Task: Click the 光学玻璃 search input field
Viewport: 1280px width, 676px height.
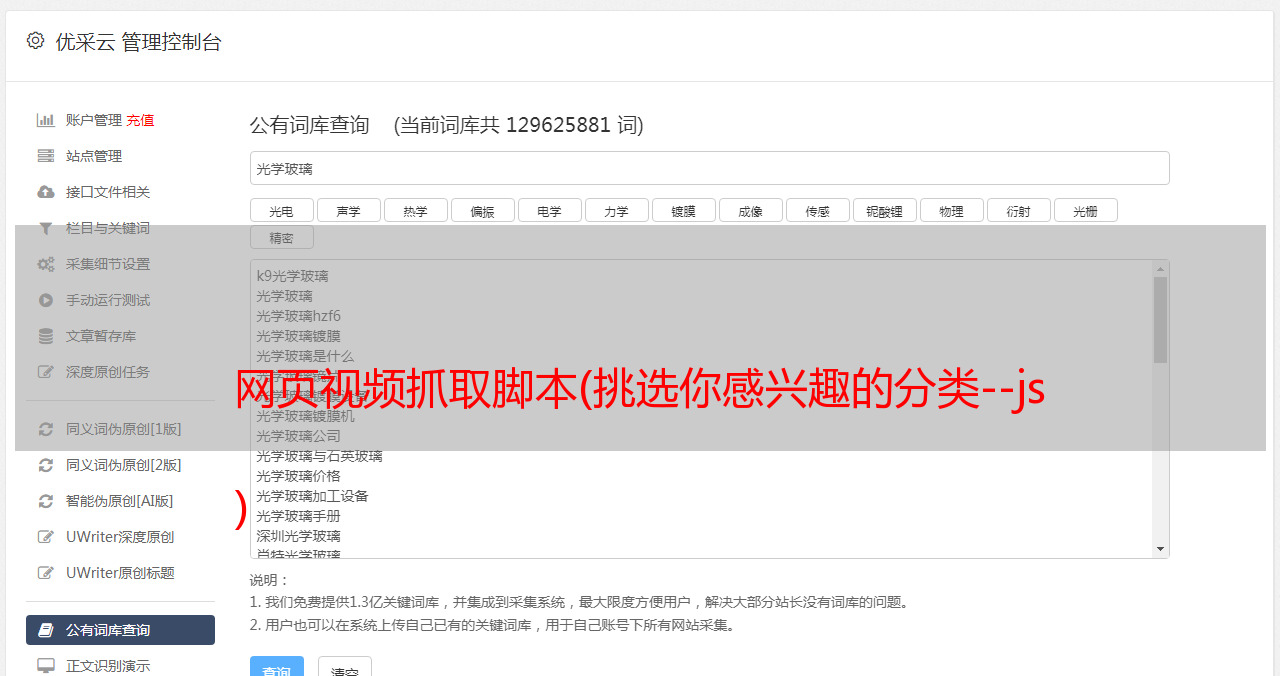Action: (710, 168)
